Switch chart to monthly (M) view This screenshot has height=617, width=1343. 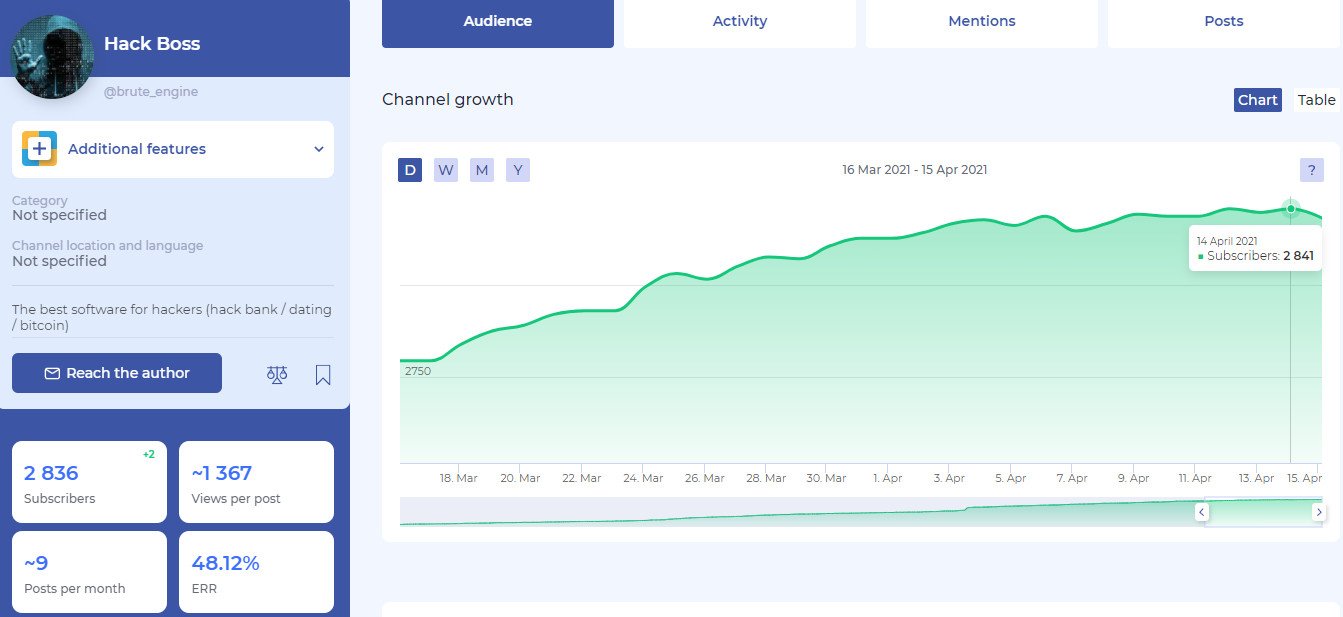[482, 170]
